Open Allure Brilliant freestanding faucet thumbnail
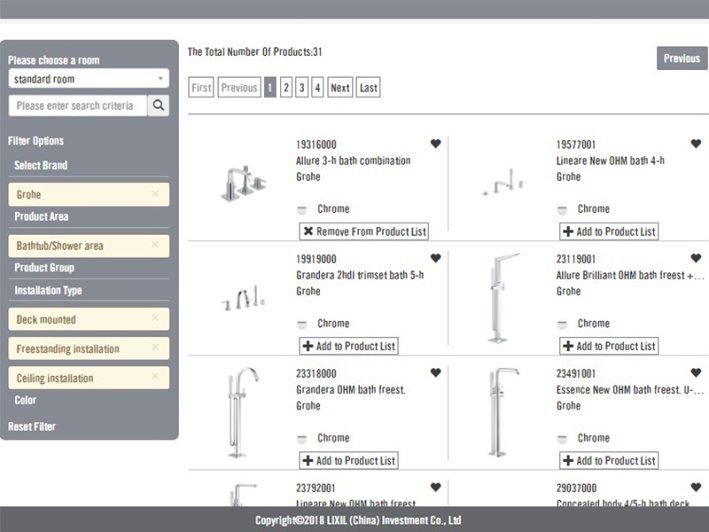This screenshot has height=532, width=709. pos(503,298)
